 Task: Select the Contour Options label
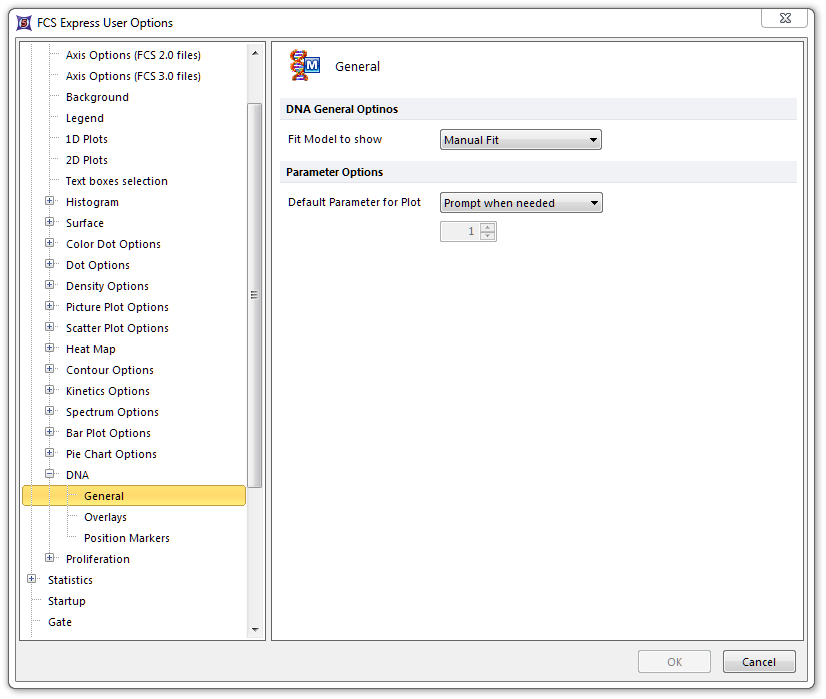click(110, 370)
